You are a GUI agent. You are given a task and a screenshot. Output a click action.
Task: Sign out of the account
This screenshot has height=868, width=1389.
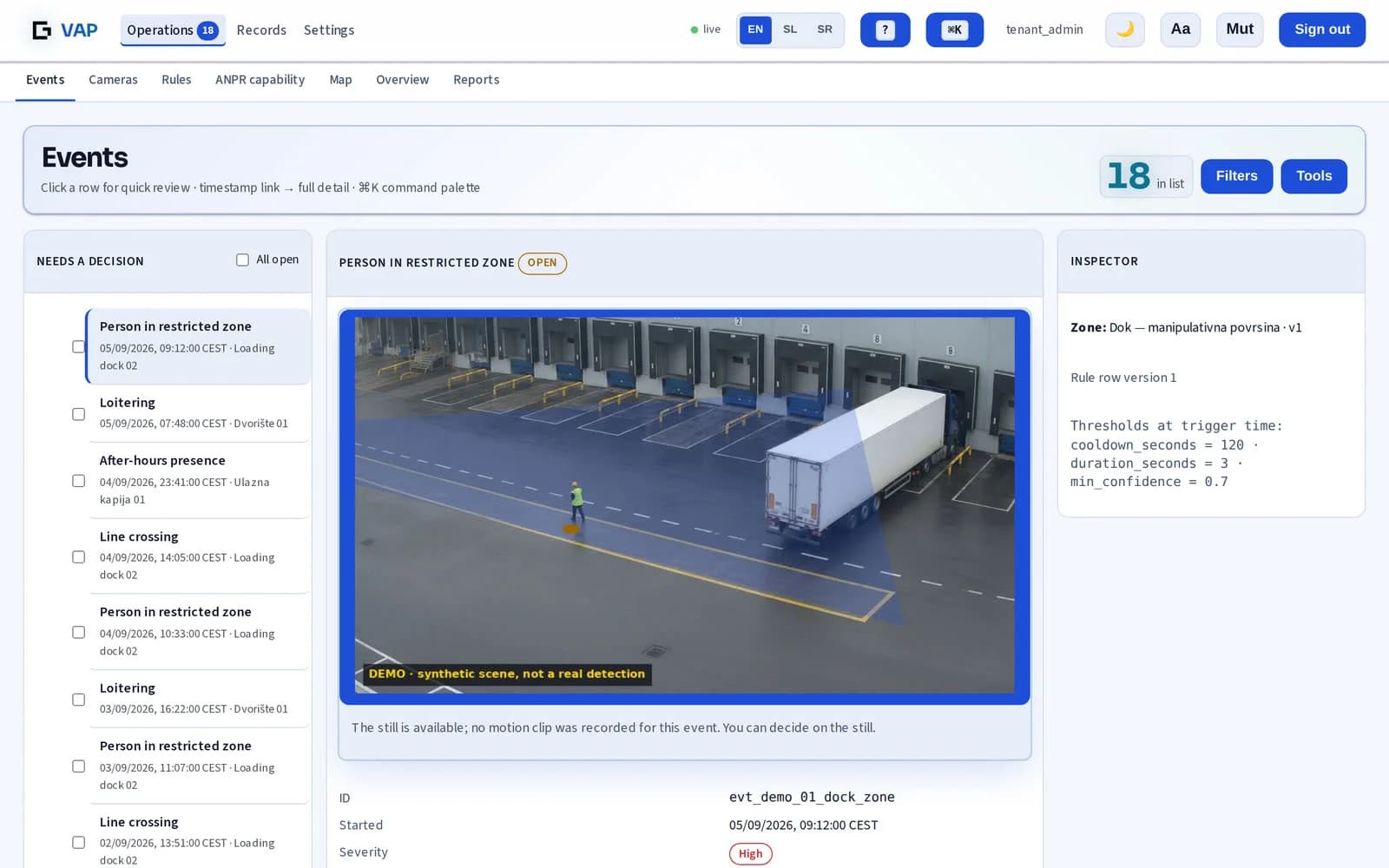point(1321,30)
